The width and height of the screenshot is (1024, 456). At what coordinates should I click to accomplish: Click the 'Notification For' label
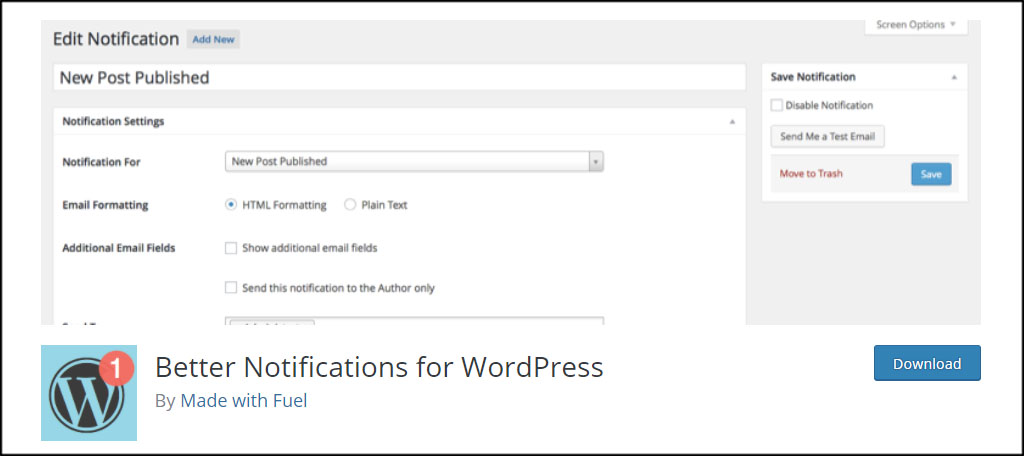pyautogui.click(x=101, y=161)
